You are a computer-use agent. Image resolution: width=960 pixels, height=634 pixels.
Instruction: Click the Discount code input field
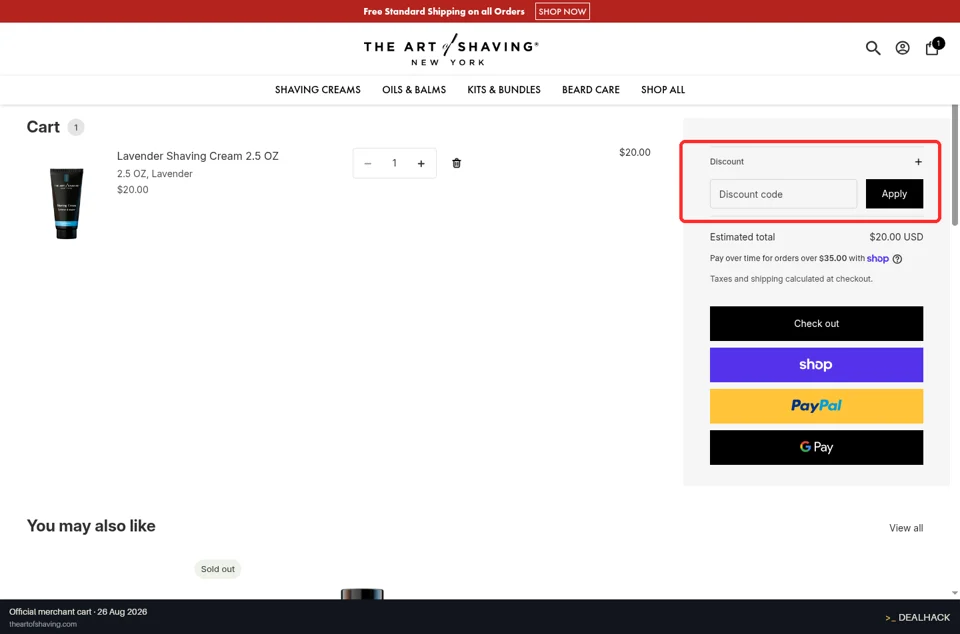784,194
